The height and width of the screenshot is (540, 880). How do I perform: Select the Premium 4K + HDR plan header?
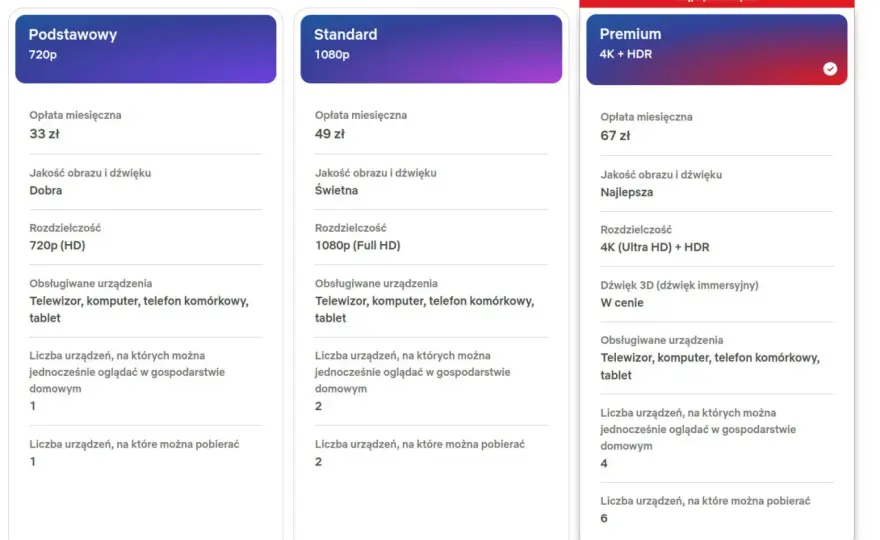pos(717,49)
